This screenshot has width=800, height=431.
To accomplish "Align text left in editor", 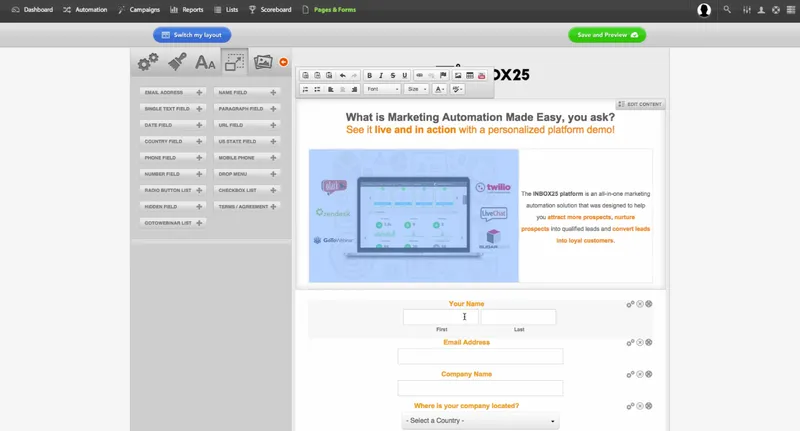I will [x=331, y=89].
